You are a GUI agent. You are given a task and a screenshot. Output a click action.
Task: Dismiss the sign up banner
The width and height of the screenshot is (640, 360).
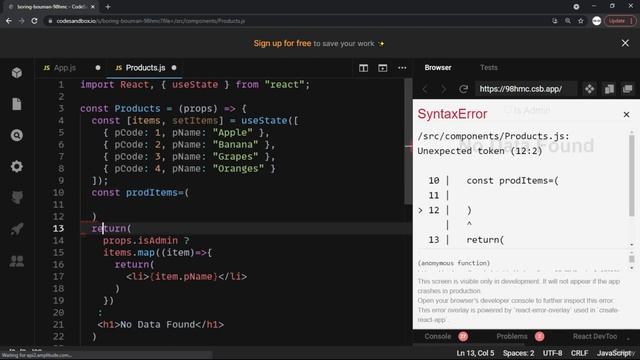click(625, 43)
